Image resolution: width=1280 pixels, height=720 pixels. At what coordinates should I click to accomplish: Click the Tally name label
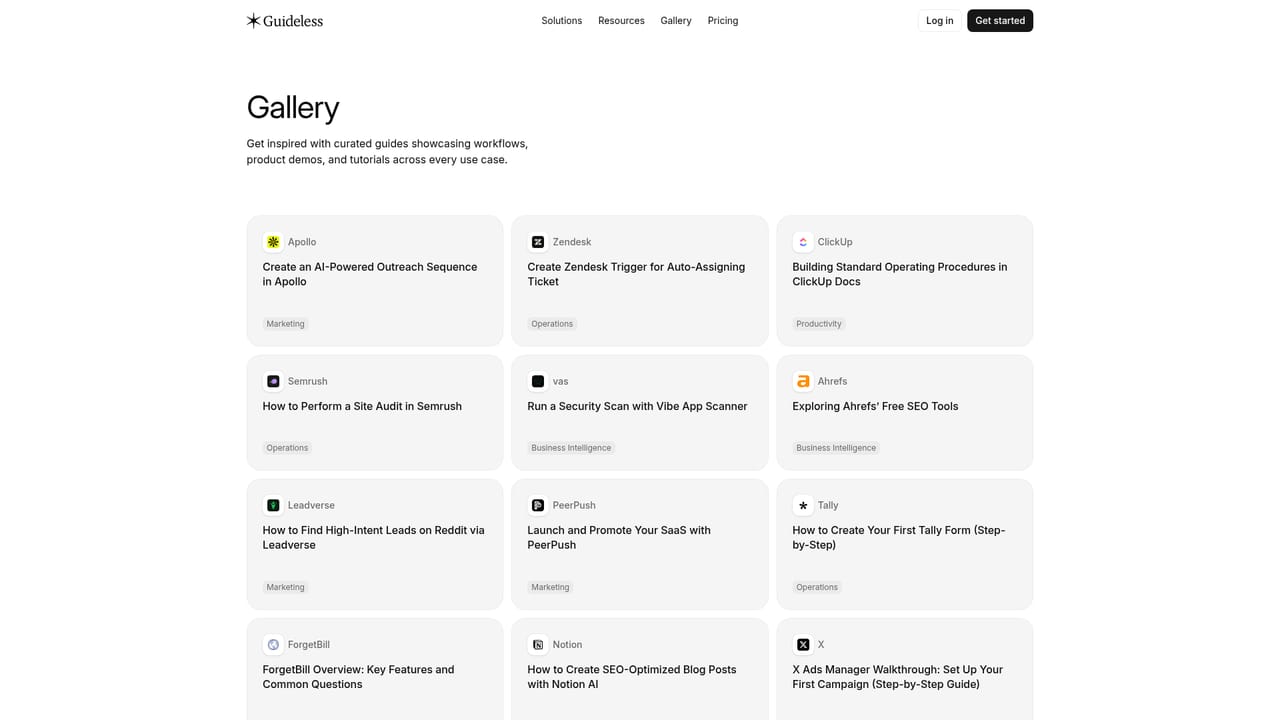tap(828, 505)
